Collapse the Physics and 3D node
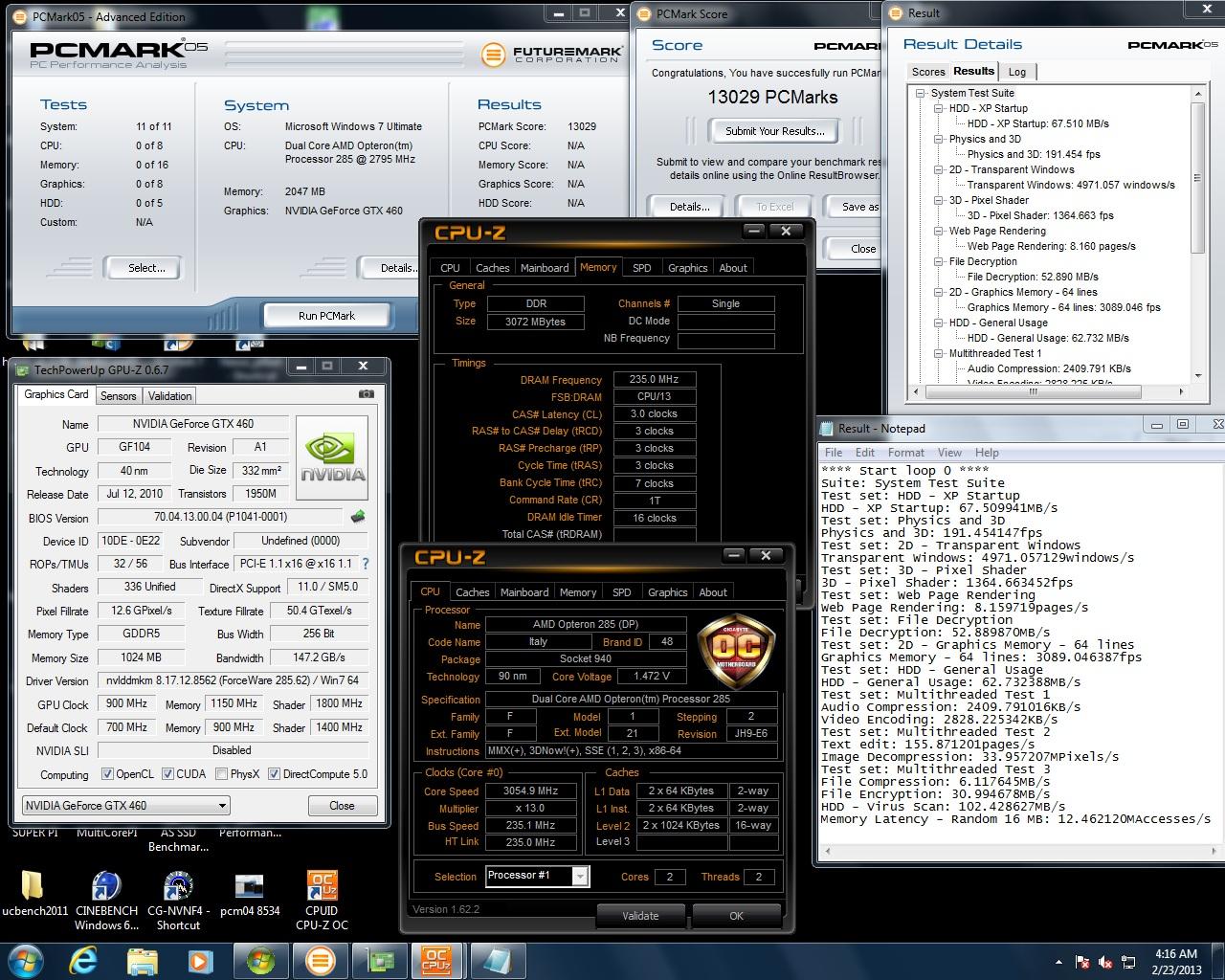 coord(939,139)
